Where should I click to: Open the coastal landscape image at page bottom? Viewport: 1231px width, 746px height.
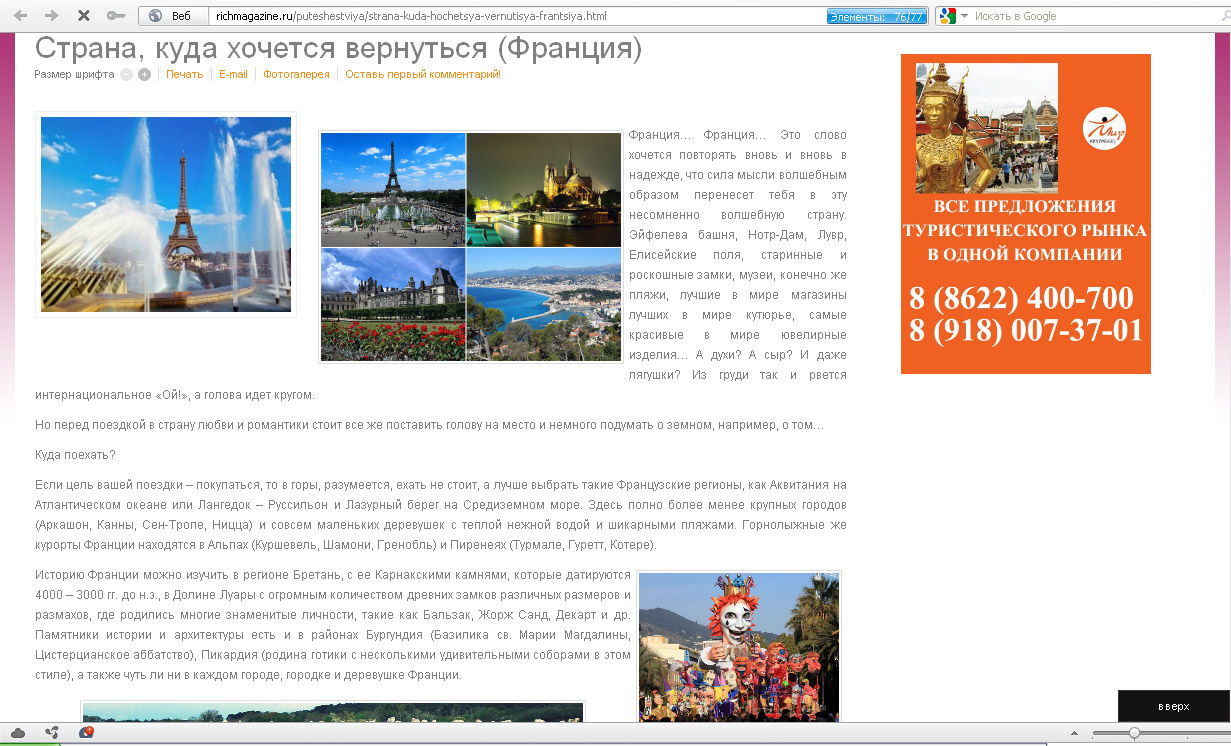pyautogui.click(x=332, y=712)
